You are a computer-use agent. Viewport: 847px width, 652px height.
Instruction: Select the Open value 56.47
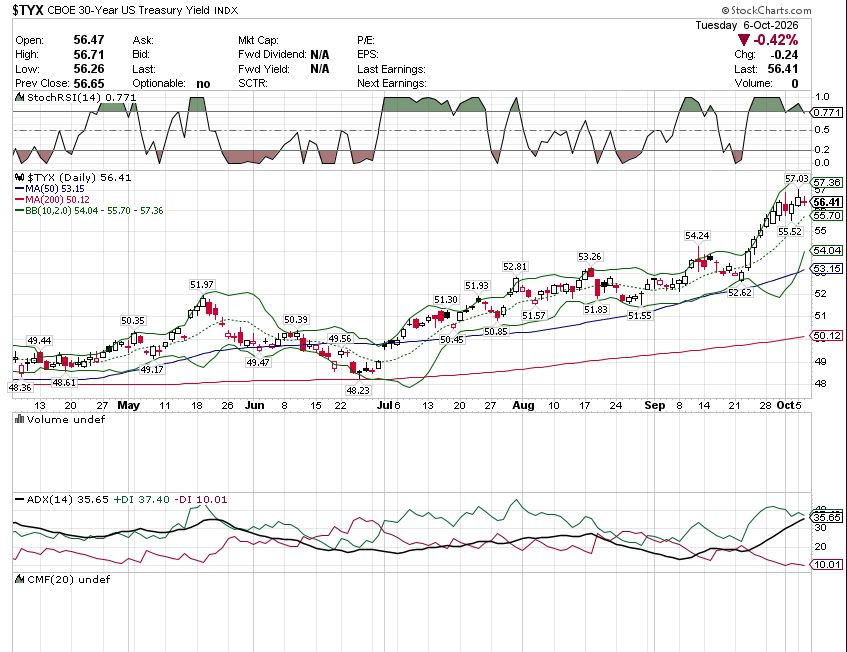pyautogui.click(x=89, y=40)
